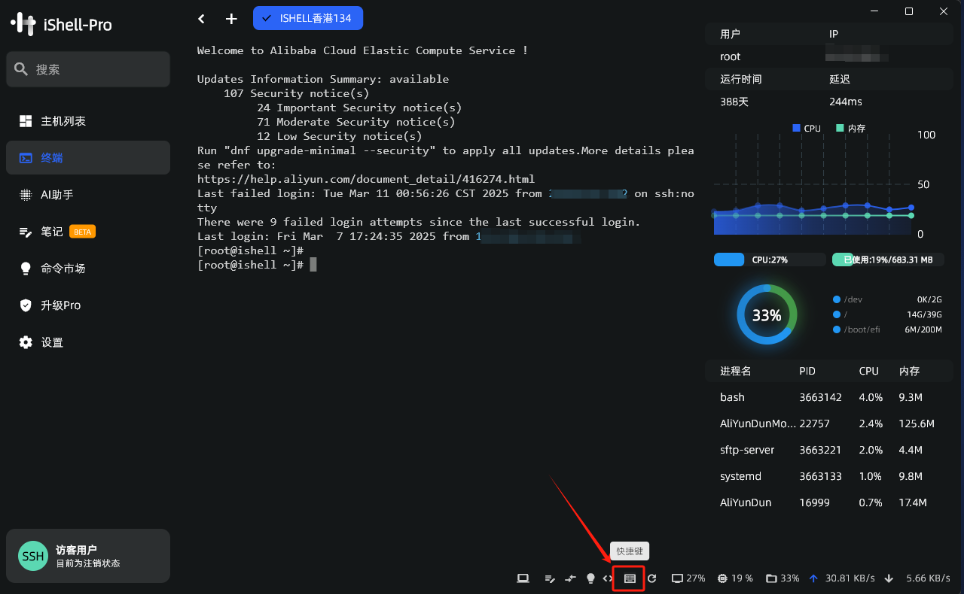Click the lightbulb icon in bottom toolbar

[x=591, y=579]
